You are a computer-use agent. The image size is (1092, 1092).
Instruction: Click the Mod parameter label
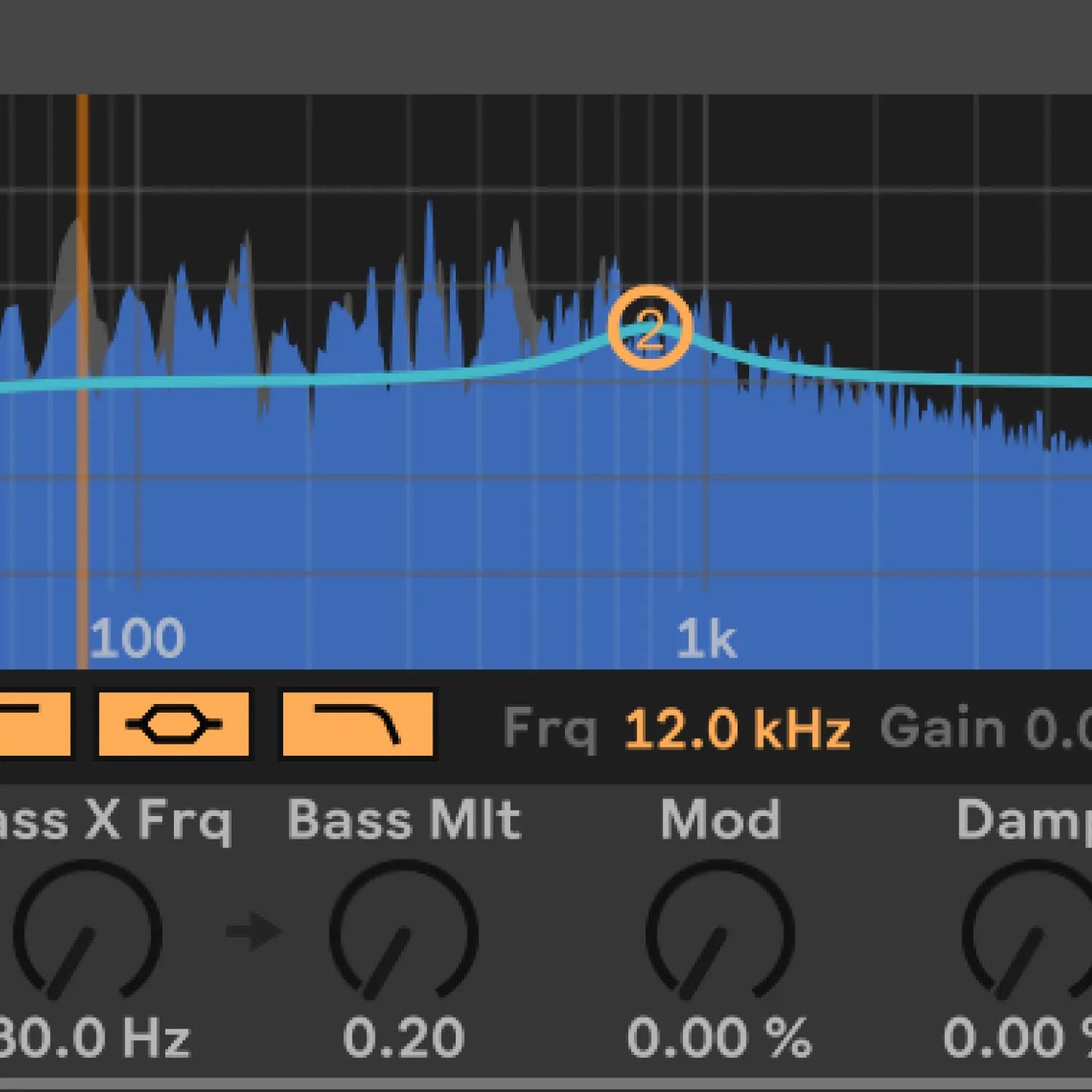click(x=720, y=820)
